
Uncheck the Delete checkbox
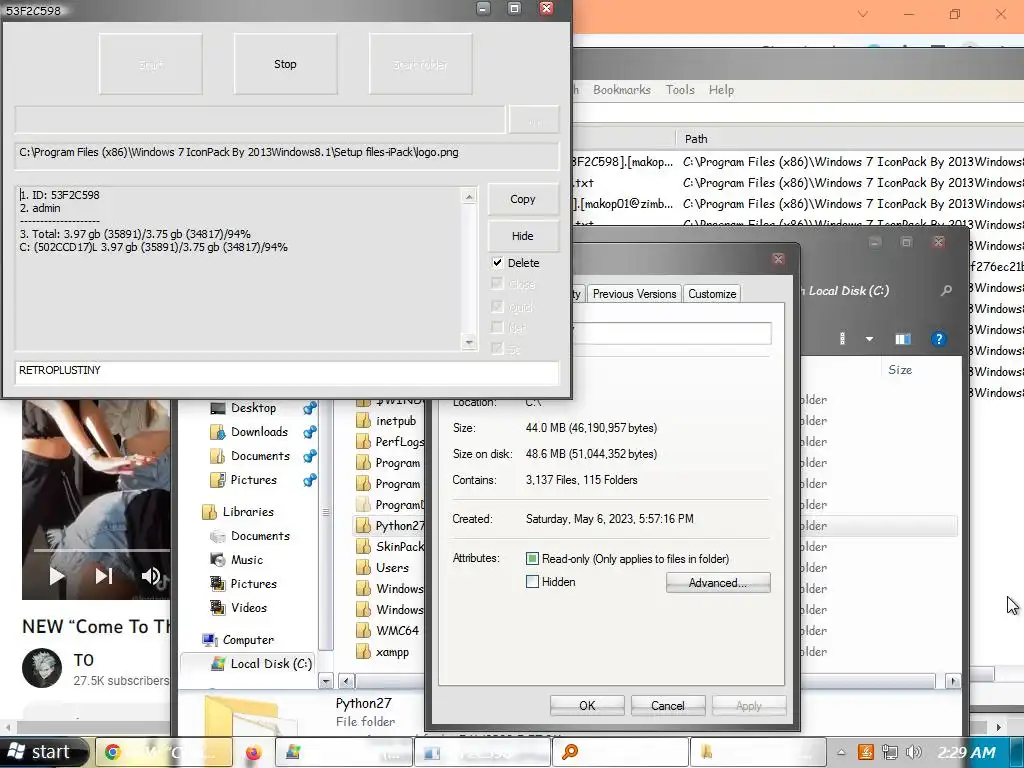coord(498,263)
